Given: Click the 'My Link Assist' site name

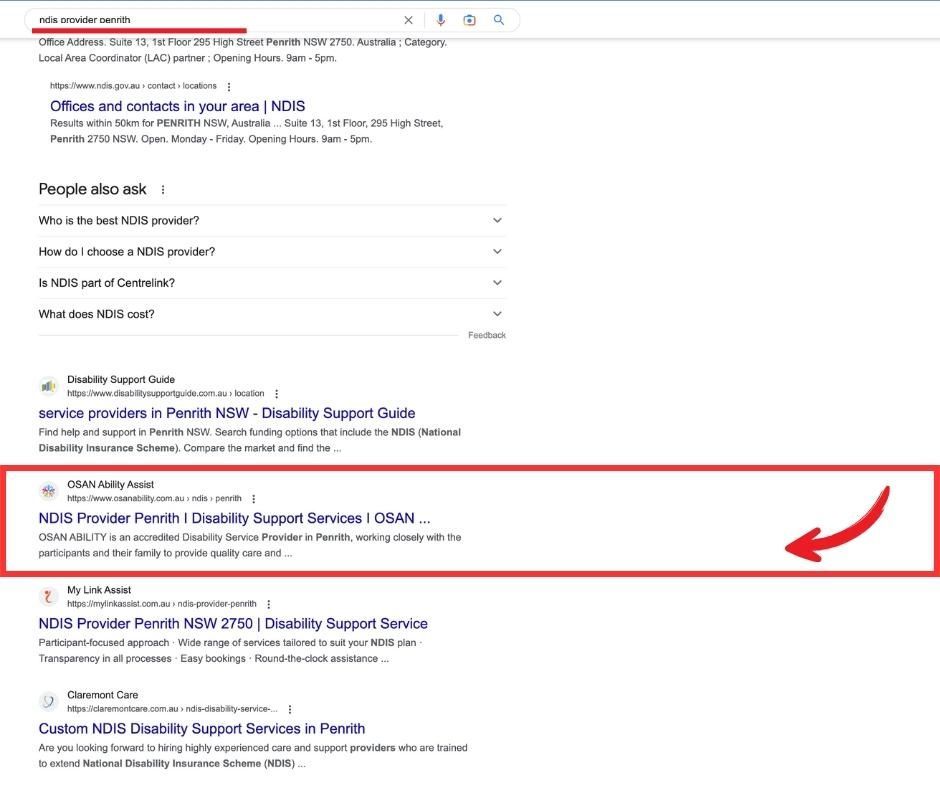Looking at the screenshot, I should pos(99,590).
